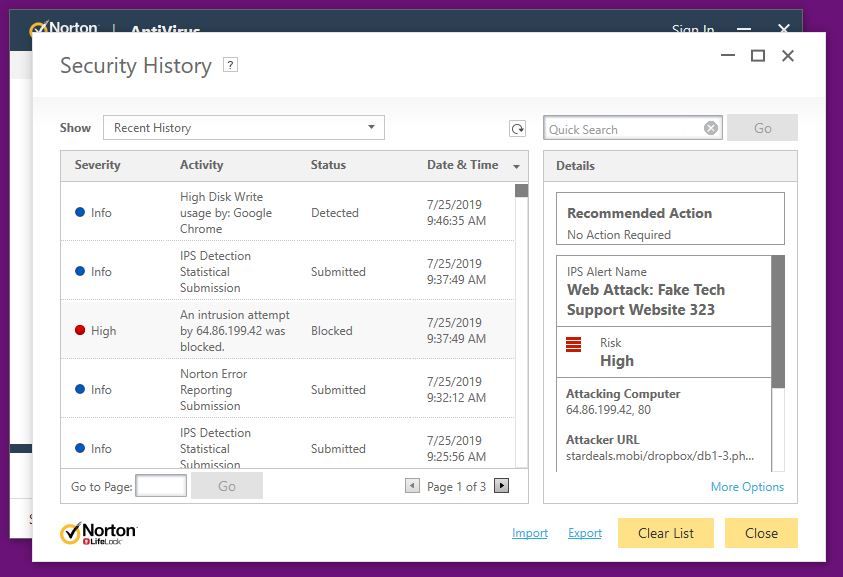Image resolution: width=843 pixels, height=577 pixels.
Task: Click the Detected status cell
Action: pos(334,212)
